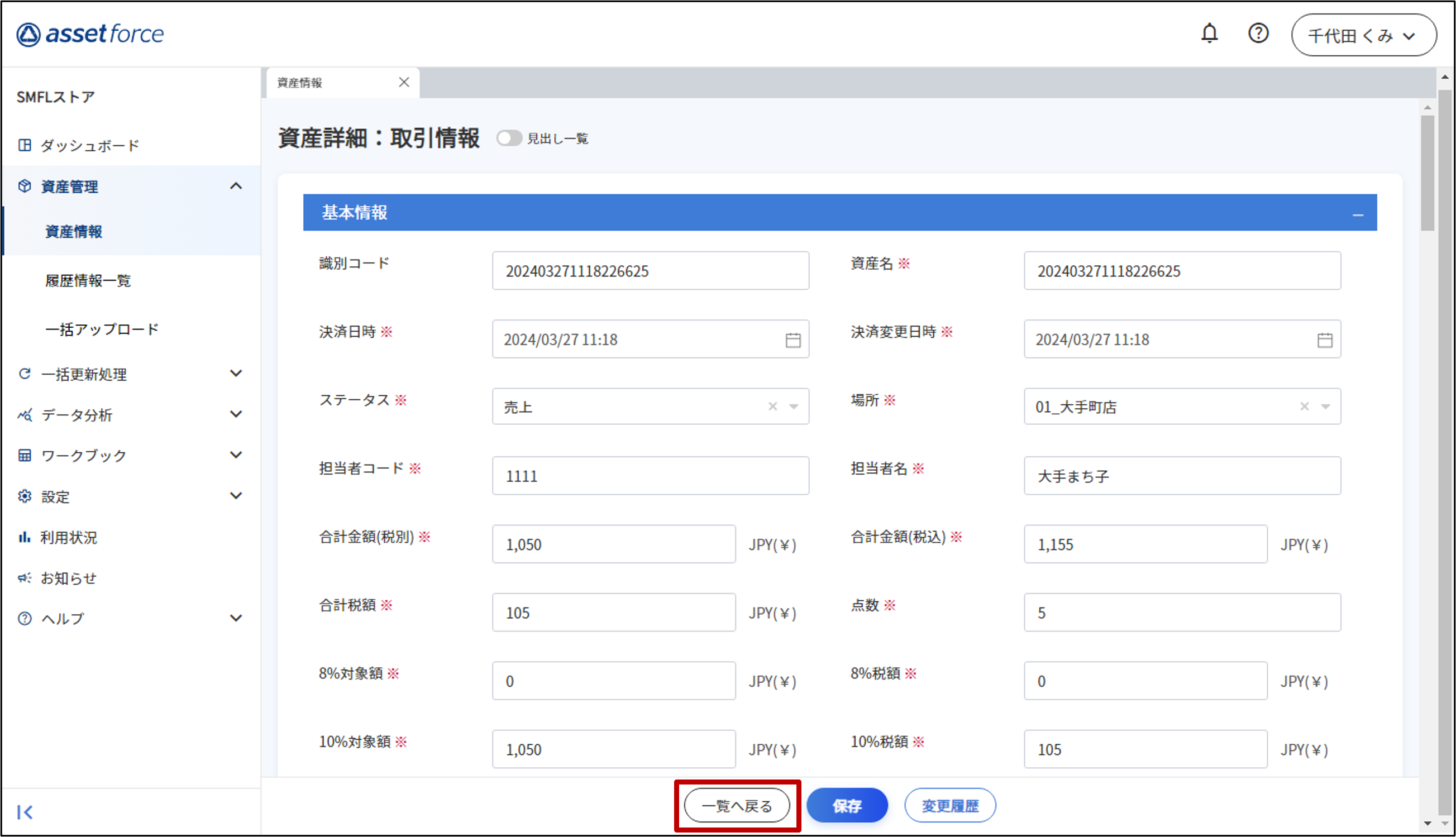Click the 保存 button
The width and height of the screenshot is (1456, 837).
847,806
